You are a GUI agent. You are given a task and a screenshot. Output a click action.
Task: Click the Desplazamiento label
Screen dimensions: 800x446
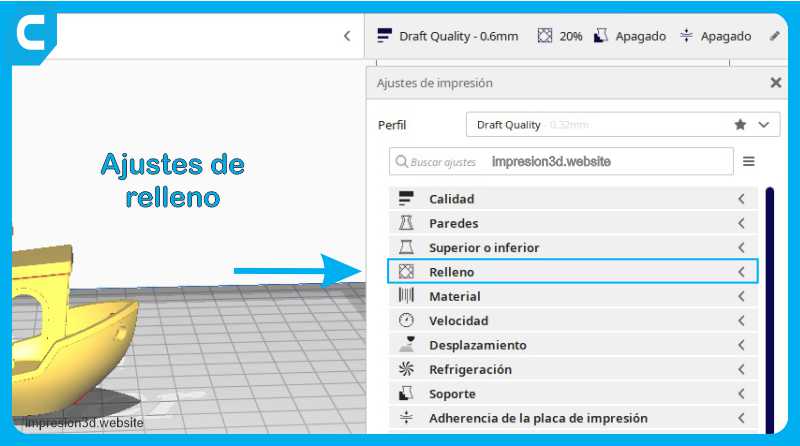(x=478, y=345)
